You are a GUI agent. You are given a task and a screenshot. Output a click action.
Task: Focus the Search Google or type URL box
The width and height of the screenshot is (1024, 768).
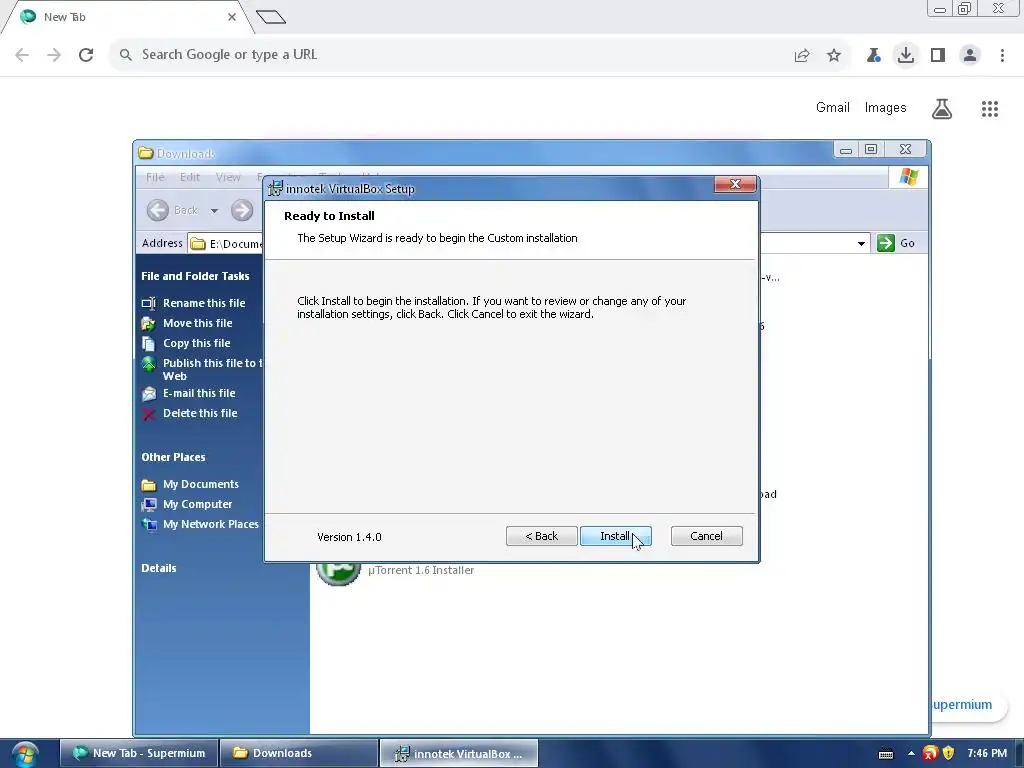pos(451,55)
